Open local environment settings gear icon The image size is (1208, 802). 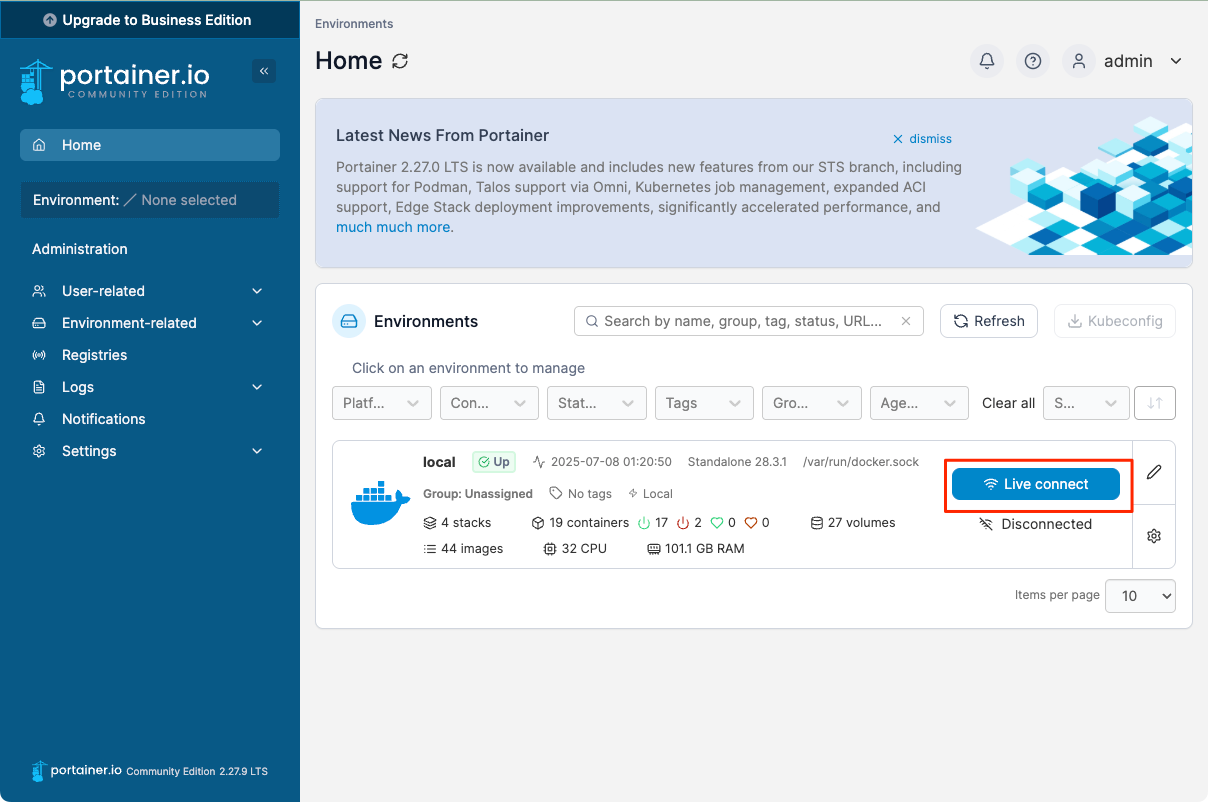(1154, 536)
